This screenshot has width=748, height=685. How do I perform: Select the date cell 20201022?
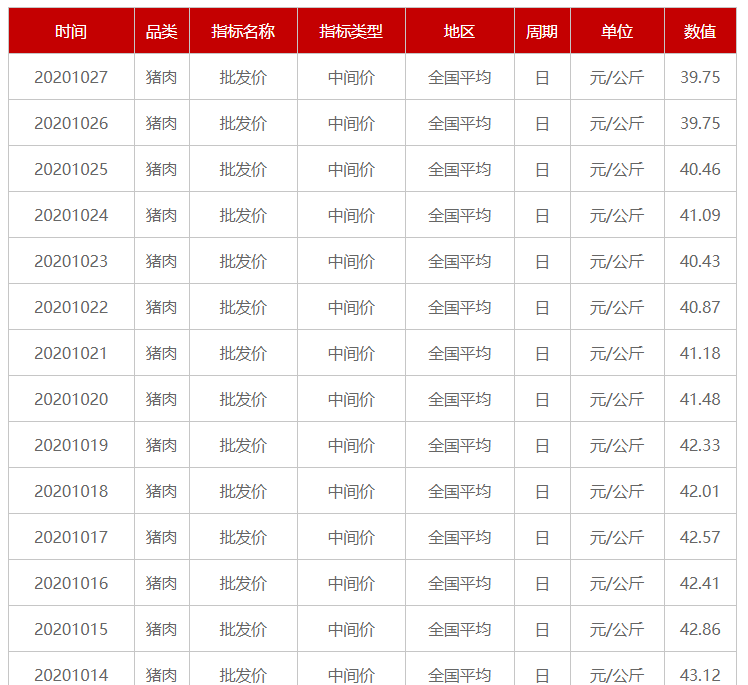71,308
